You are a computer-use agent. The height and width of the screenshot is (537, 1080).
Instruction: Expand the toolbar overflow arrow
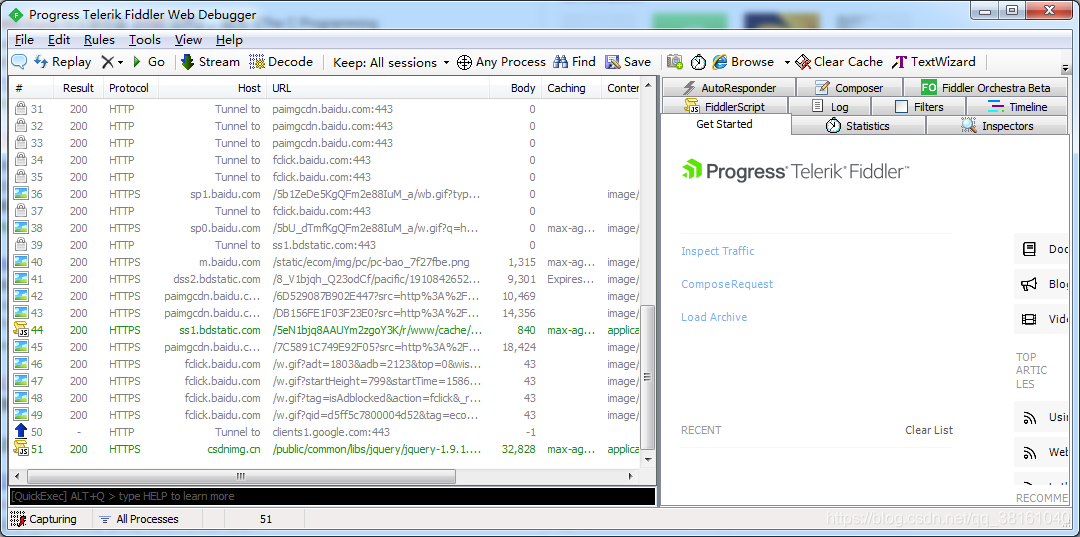(x=1065, y=68)
